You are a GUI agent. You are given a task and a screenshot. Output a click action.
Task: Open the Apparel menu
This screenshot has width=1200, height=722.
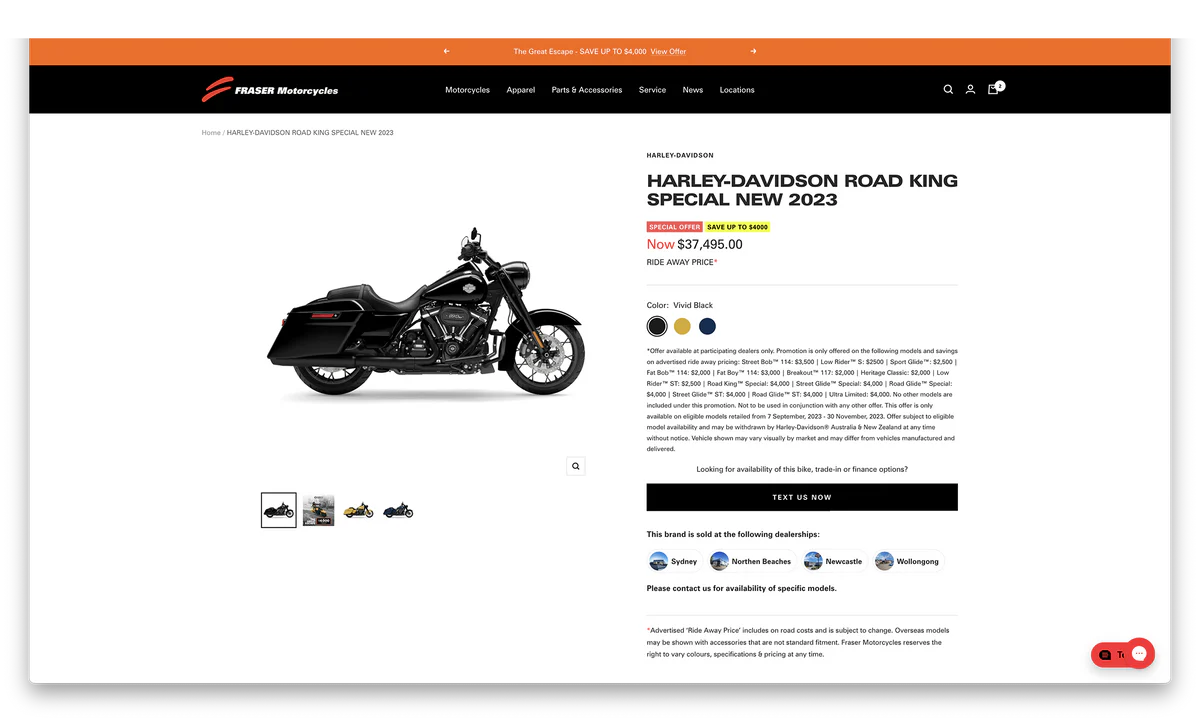(x=520, y=90)
